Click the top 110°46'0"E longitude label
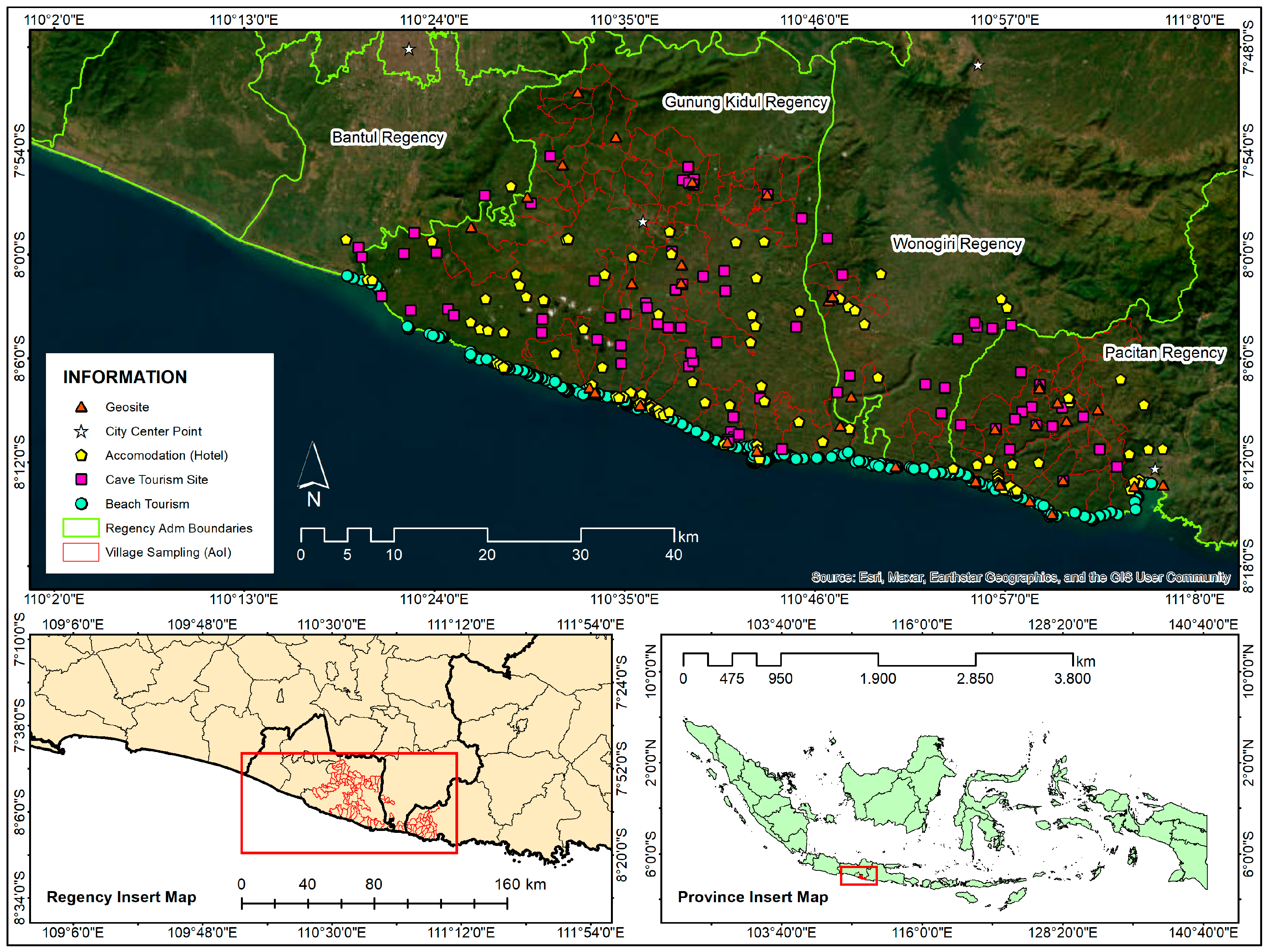The width and height of the screenshot is (1269, 952). pos(814,20)
